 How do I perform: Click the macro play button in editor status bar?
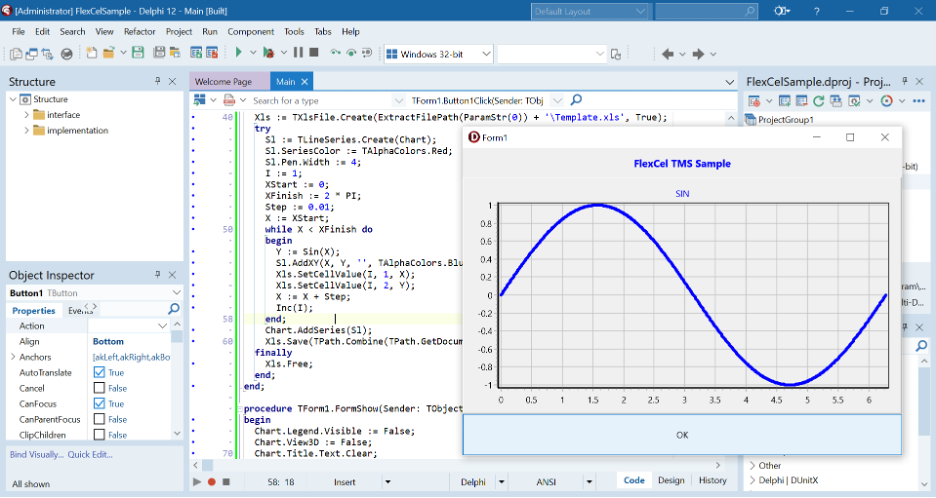click(197, 481)
